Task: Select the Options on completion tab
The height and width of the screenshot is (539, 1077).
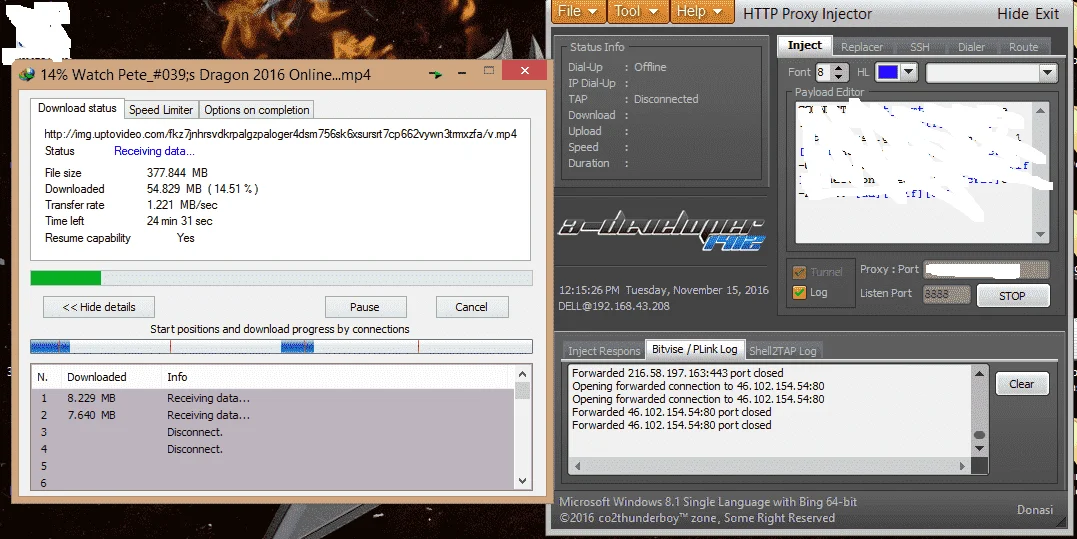Action: (256, 110)
